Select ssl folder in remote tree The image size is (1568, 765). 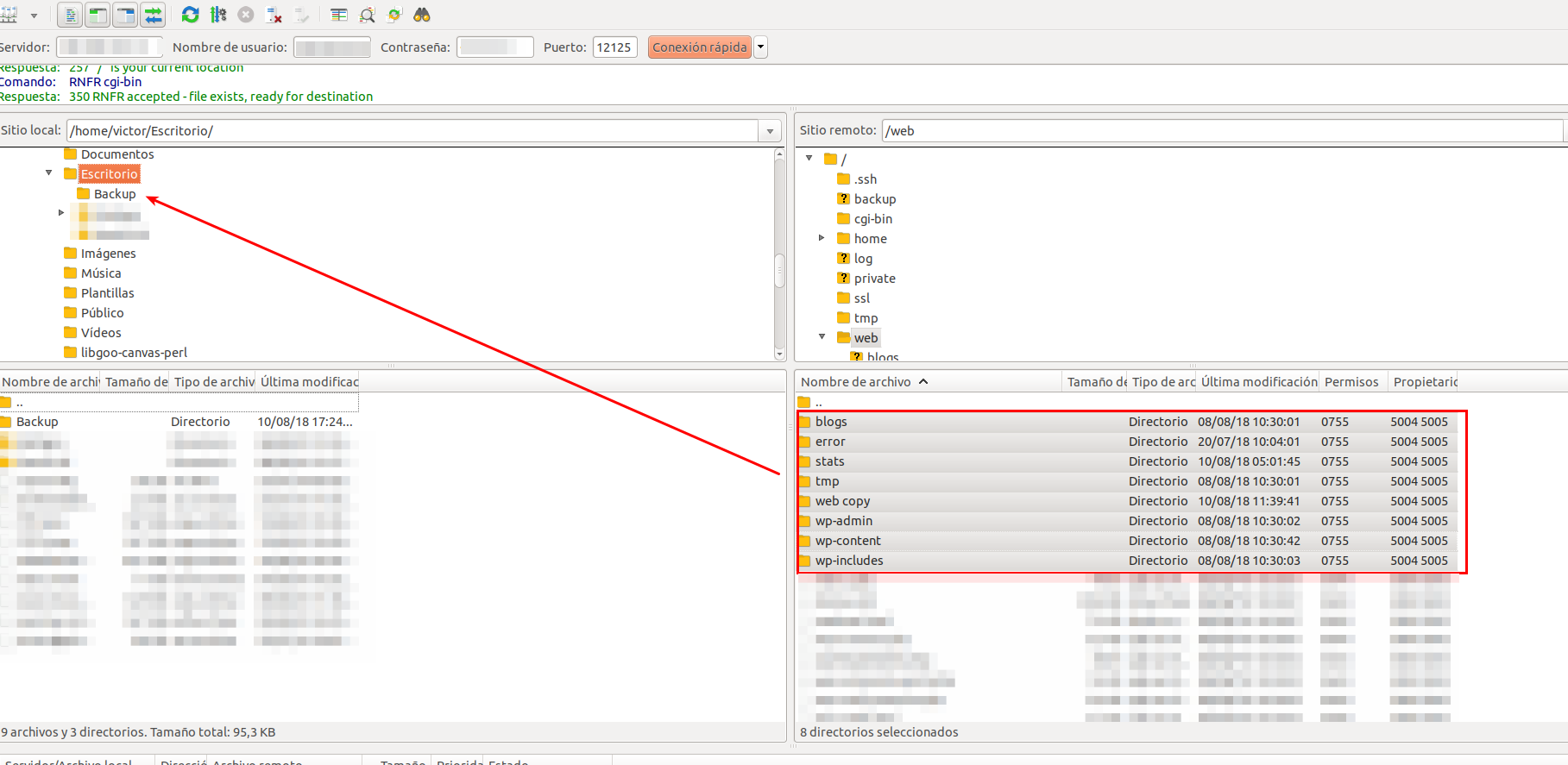(x=862, y=298)
